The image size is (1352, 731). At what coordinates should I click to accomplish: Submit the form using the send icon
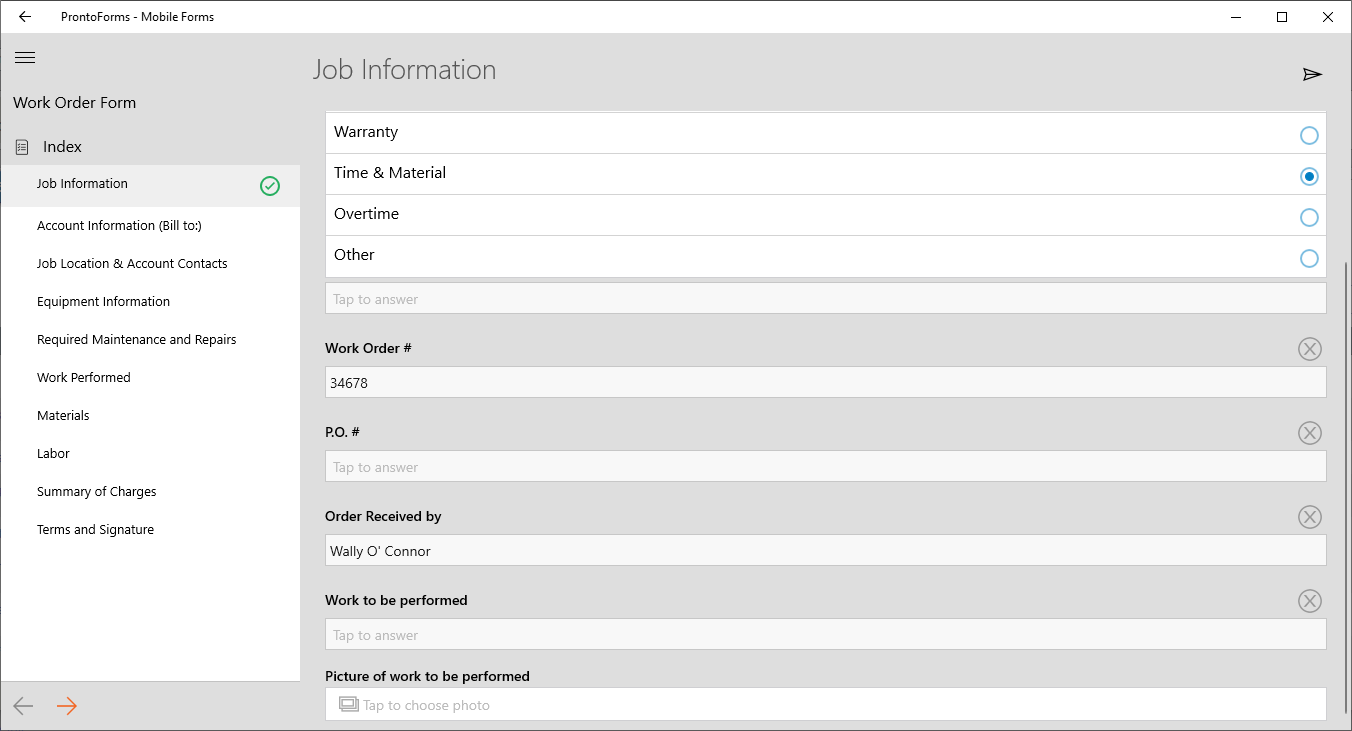(x=1313, y=73)
